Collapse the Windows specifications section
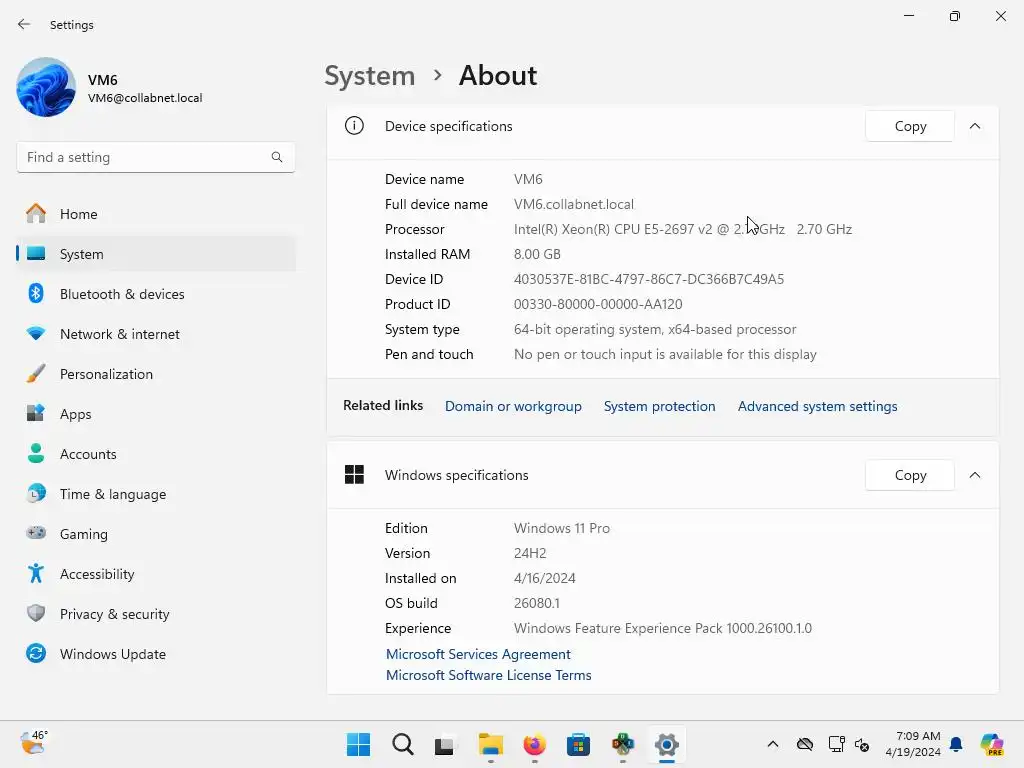 point(975,475)
